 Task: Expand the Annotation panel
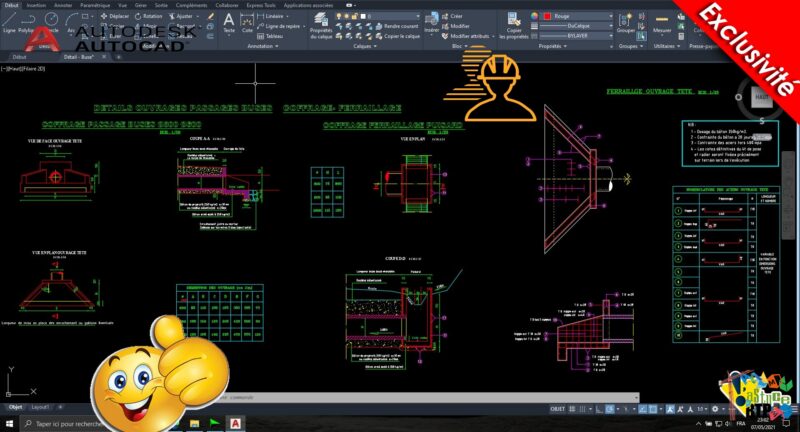coord(263,46)
